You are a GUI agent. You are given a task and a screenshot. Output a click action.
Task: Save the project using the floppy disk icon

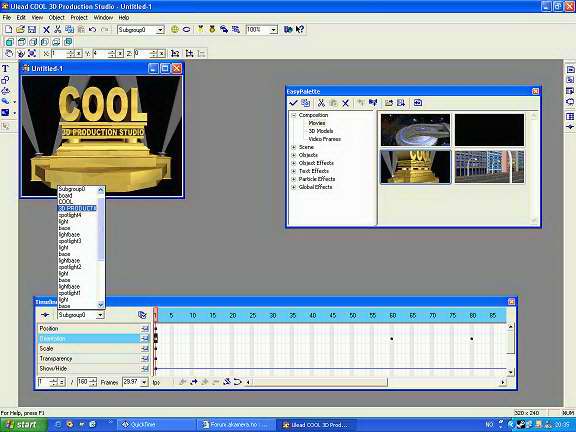pos(32,29)
